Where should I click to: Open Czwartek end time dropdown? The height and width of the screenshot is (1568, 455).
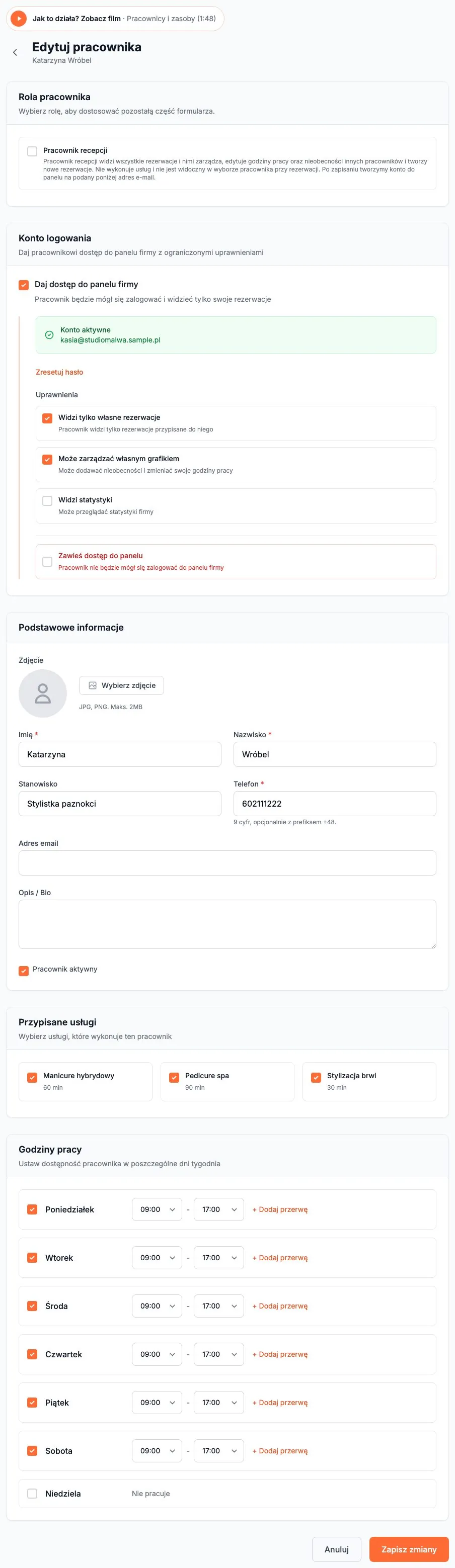coord(218,1354)
